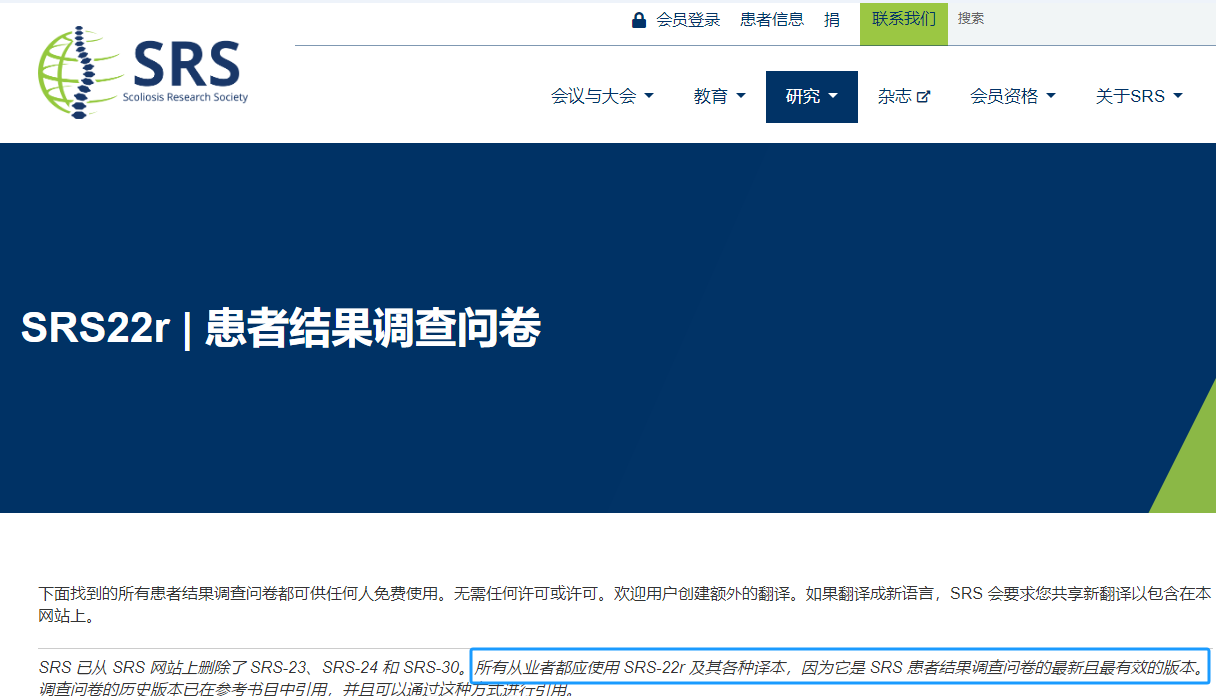Open the 杂志 journal link
This screenshot has width=1216, height=696.
[904, 97]
